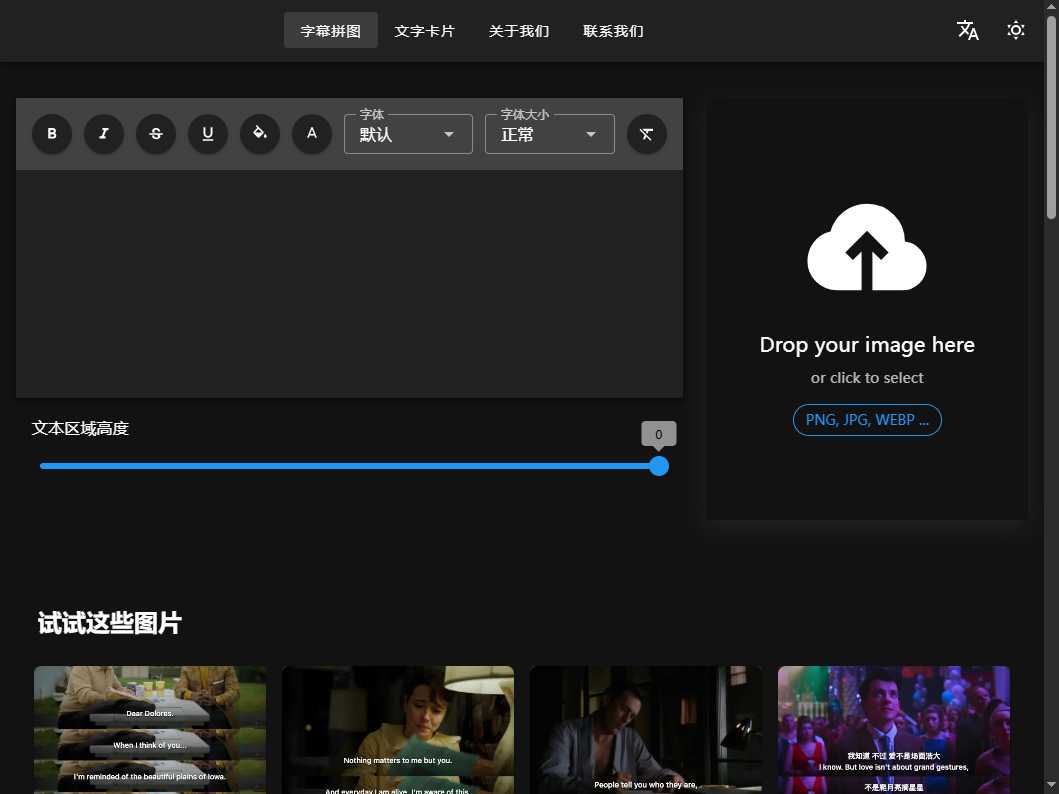Toggle bold text formatting
Screen dimensions: 1059x794
(x=52, y=134)
